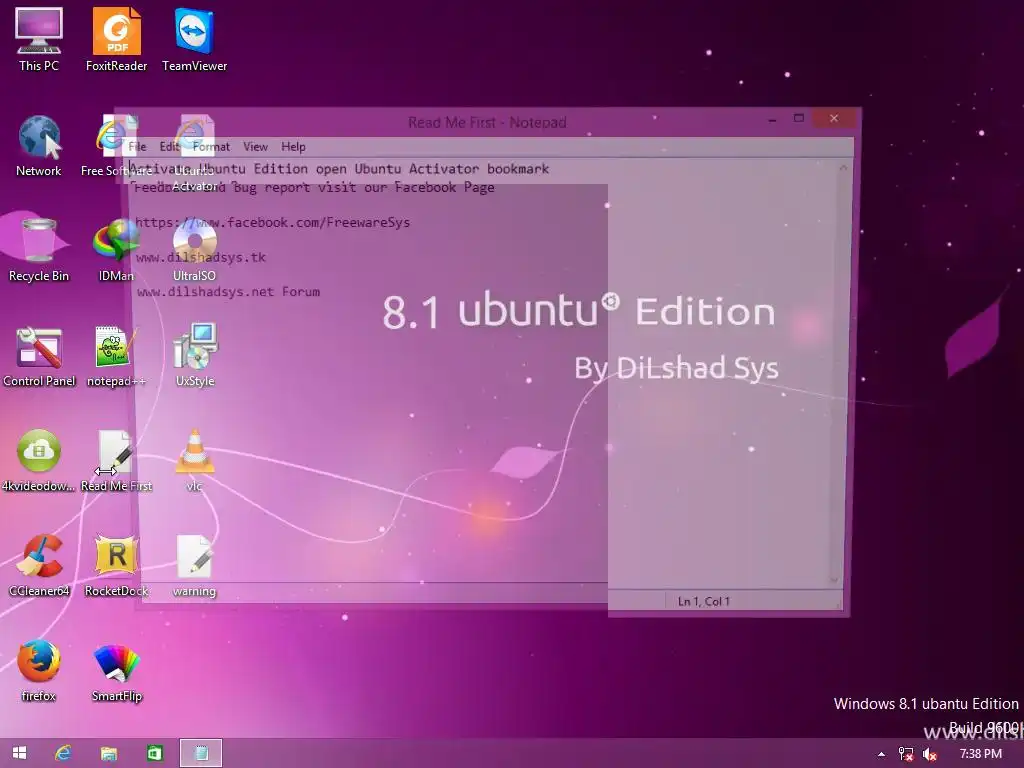Close the Read Me First Notepad window
The image size is (1024, 768).
(834, 118)
